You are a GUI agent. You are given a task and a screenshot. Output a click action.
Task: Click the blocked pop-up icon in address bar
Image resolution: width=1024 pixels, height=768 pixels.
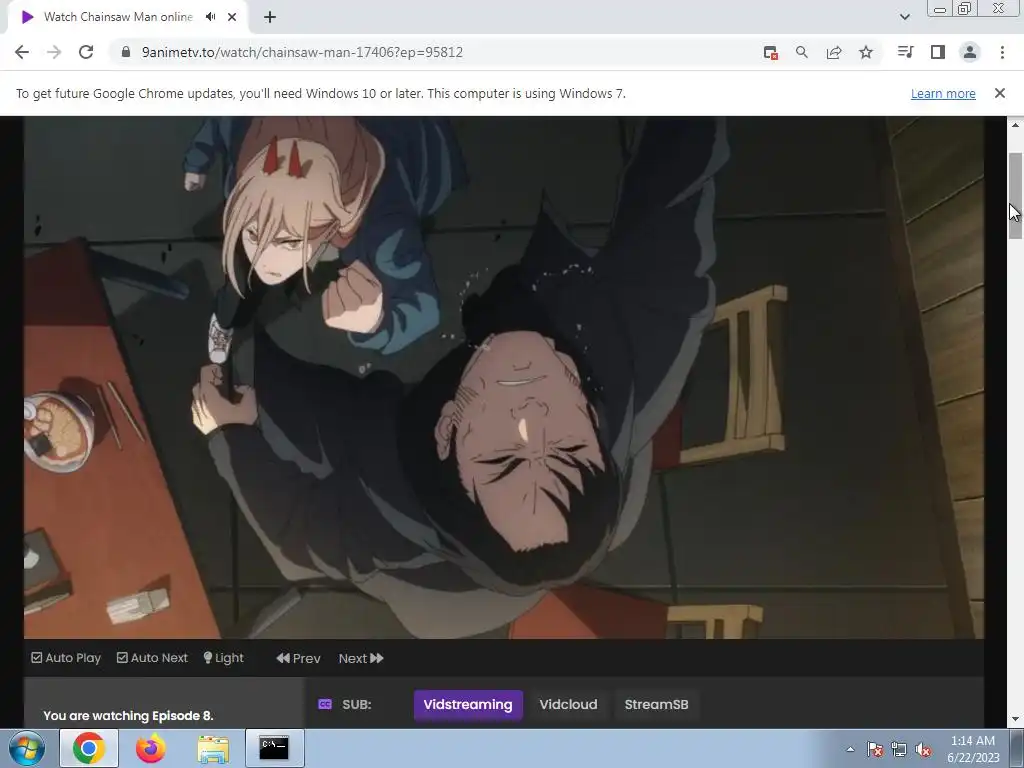click(x=771, y=52)
